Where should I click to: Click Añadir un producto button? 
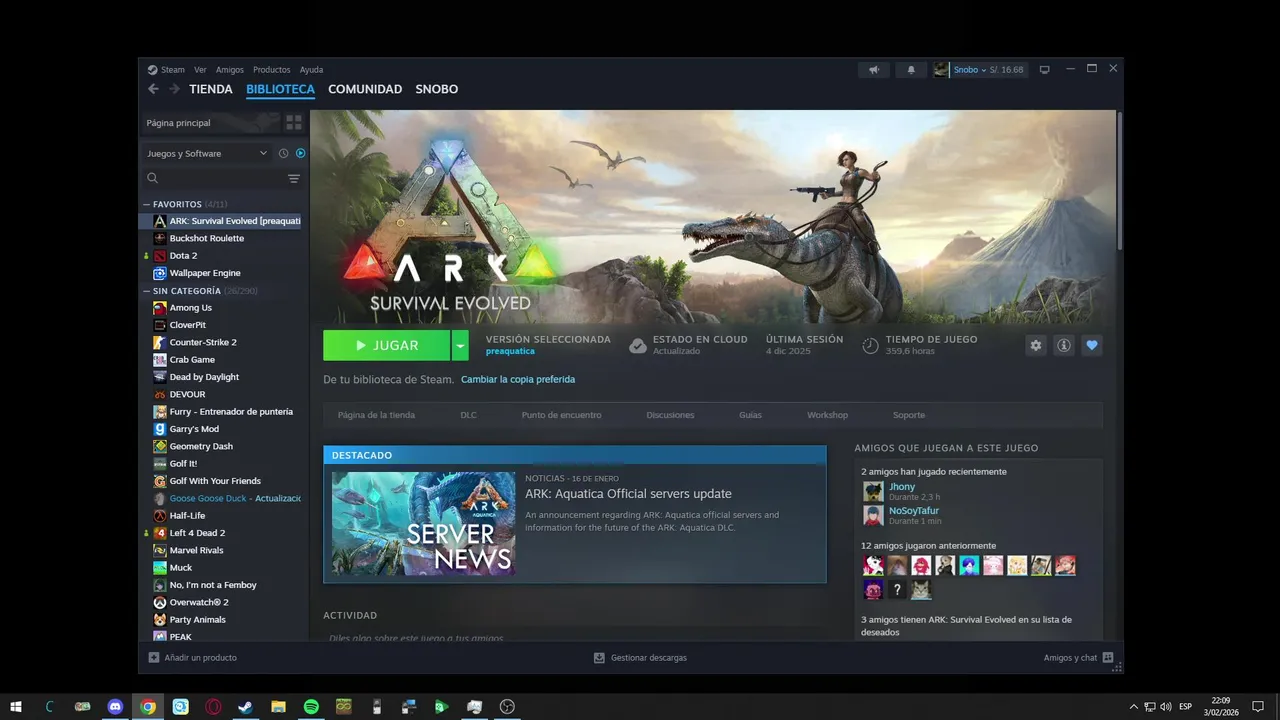tap(193, 658)
